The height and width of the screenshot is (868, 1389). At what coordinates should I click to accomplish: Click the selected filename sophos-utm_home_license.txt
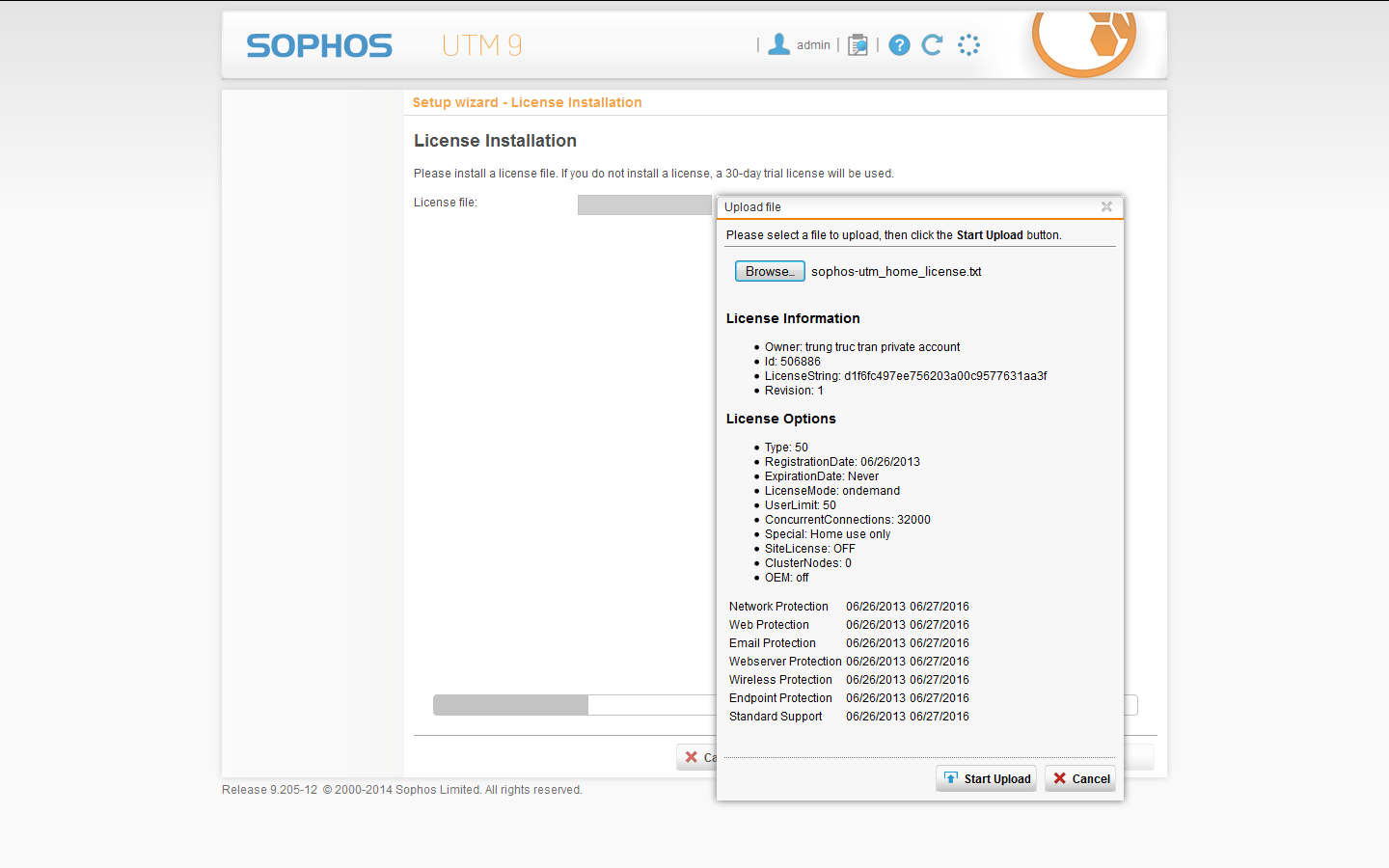[x=895, y=272]
